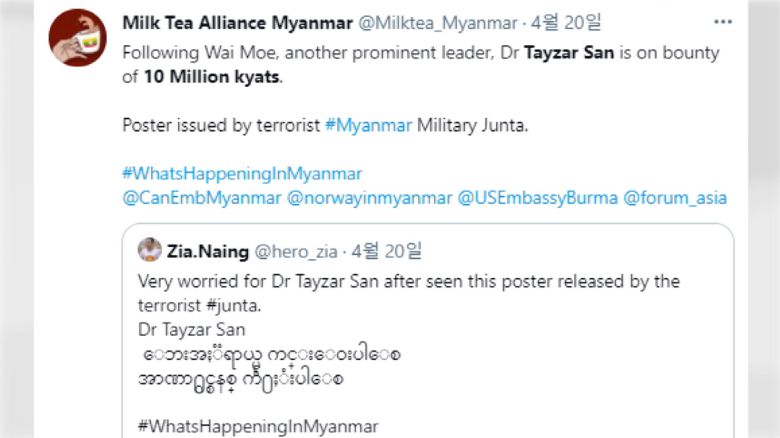Open #WhatsHappeningInMyanmar hashtag in the main tweet
The height and width of the screenshot is (438, 780).
(x=242, y=173)
